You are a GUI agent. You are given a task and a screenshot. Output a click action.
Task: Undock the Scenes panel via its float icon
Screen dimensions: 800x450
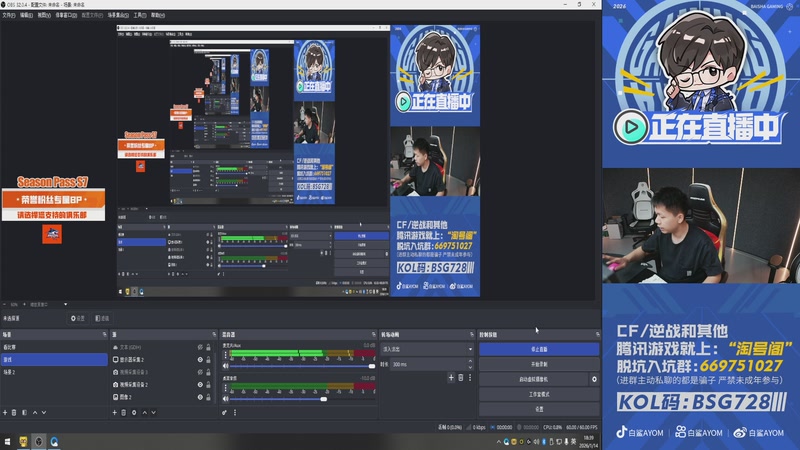[x=105, y=335]
